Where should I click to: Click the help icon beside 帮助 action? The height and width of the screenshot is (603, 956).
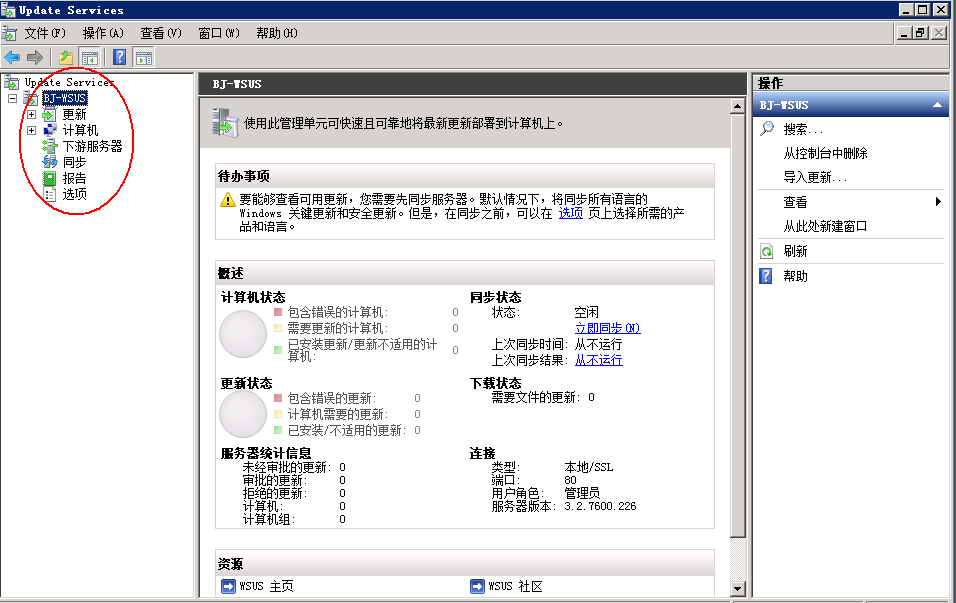[766, 276]
